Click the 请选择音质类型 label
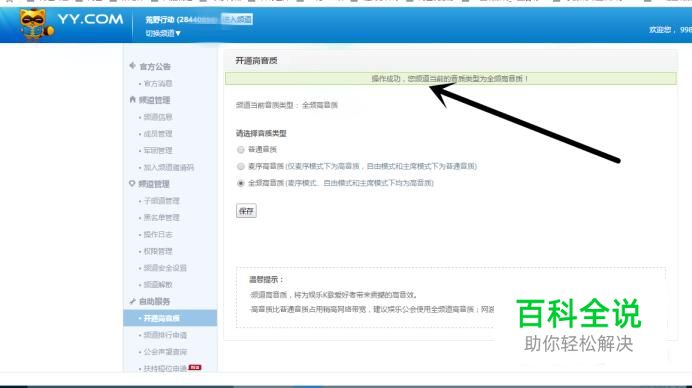 tap(261, 133)
